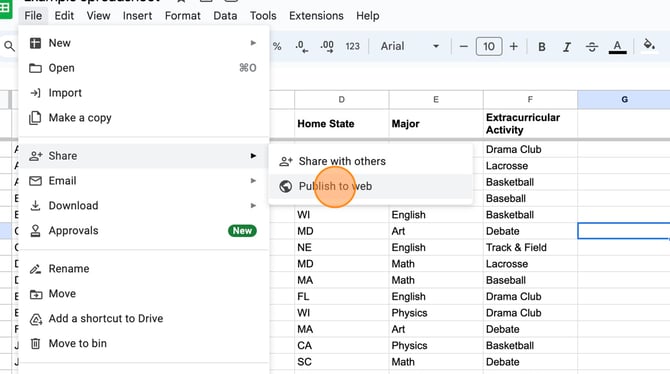Click the CA home state cell
670x374 pixels.
point(341,346)
